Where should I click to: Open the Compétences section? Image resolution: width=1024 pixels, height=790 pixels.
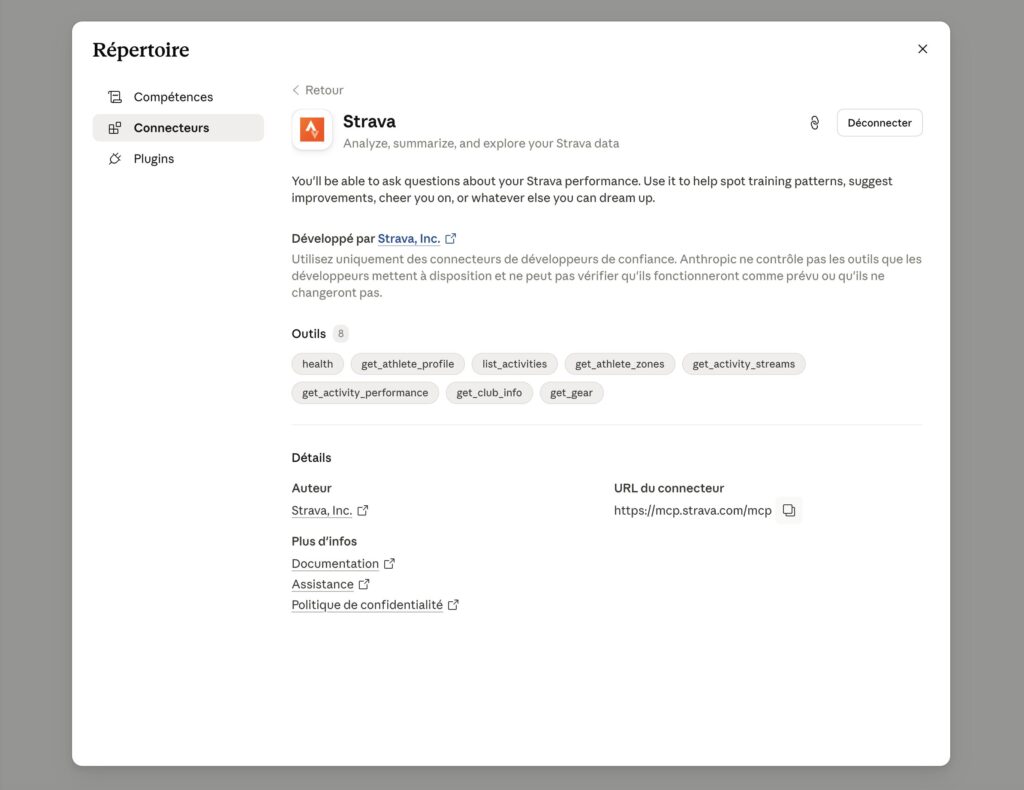tap(178, 97)
